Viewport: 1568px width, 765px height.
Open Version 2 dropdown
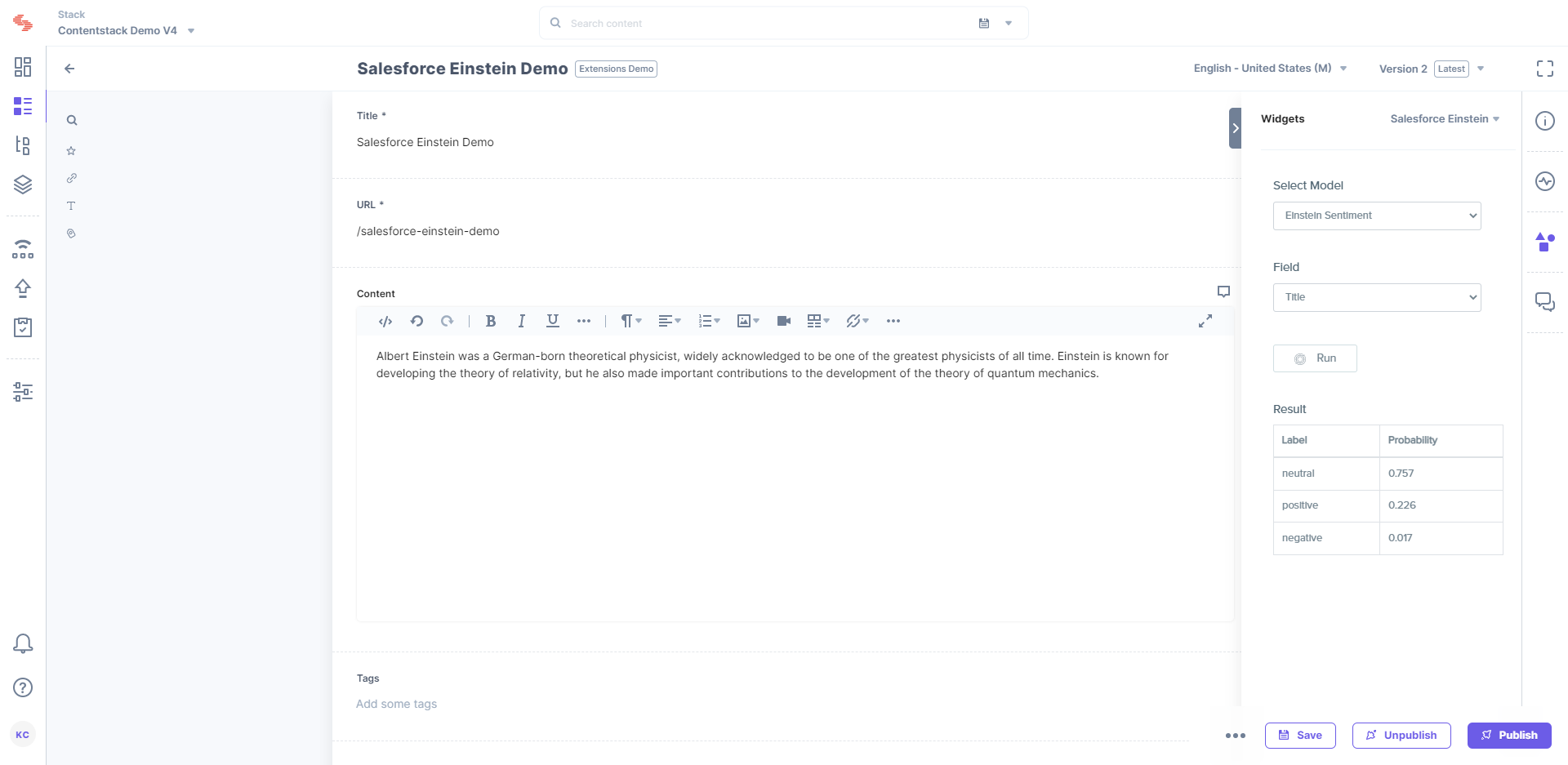point(1432,69)
